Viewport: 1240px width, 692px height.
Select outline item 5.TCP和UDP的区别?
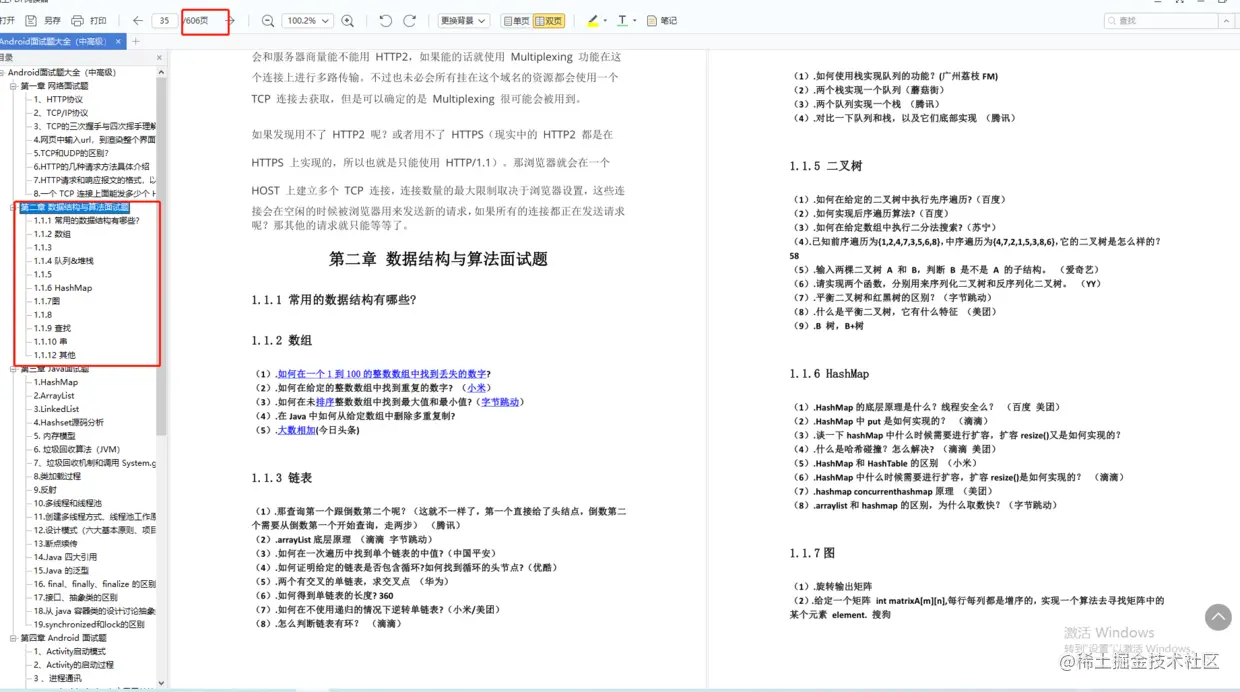[71, 153]
